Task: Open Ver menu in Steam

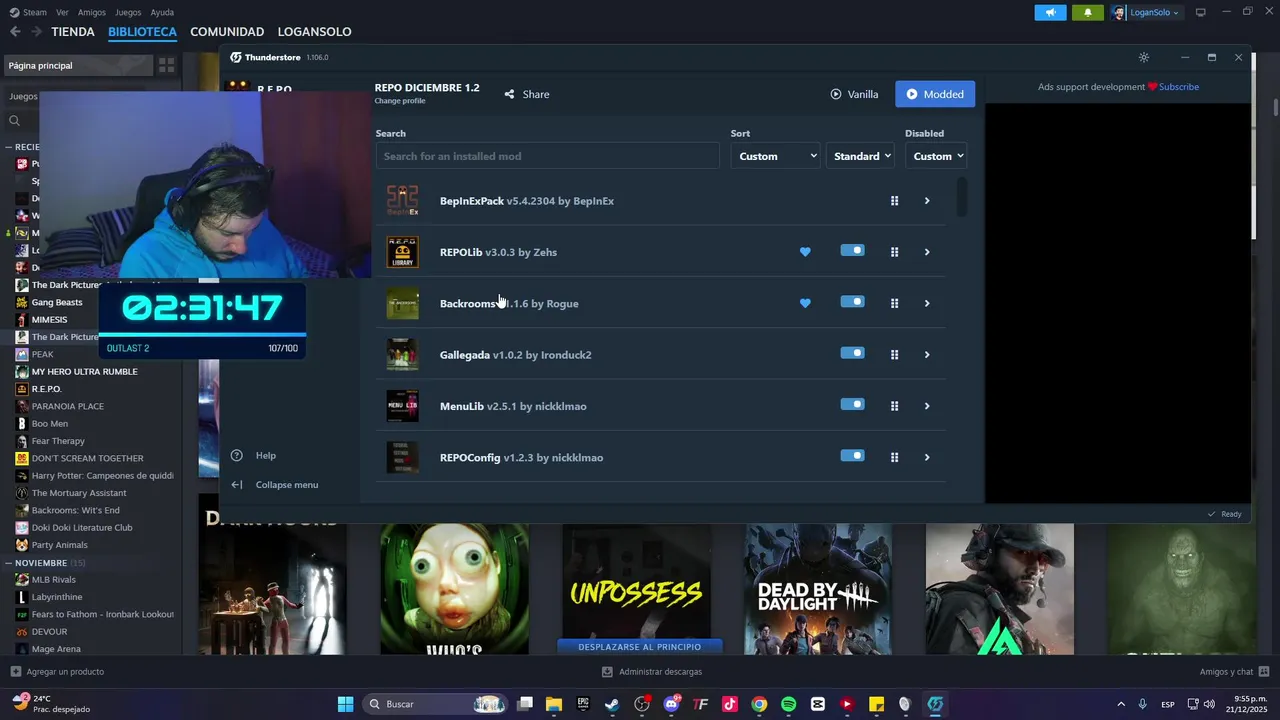Action: (x=62, y=12)
